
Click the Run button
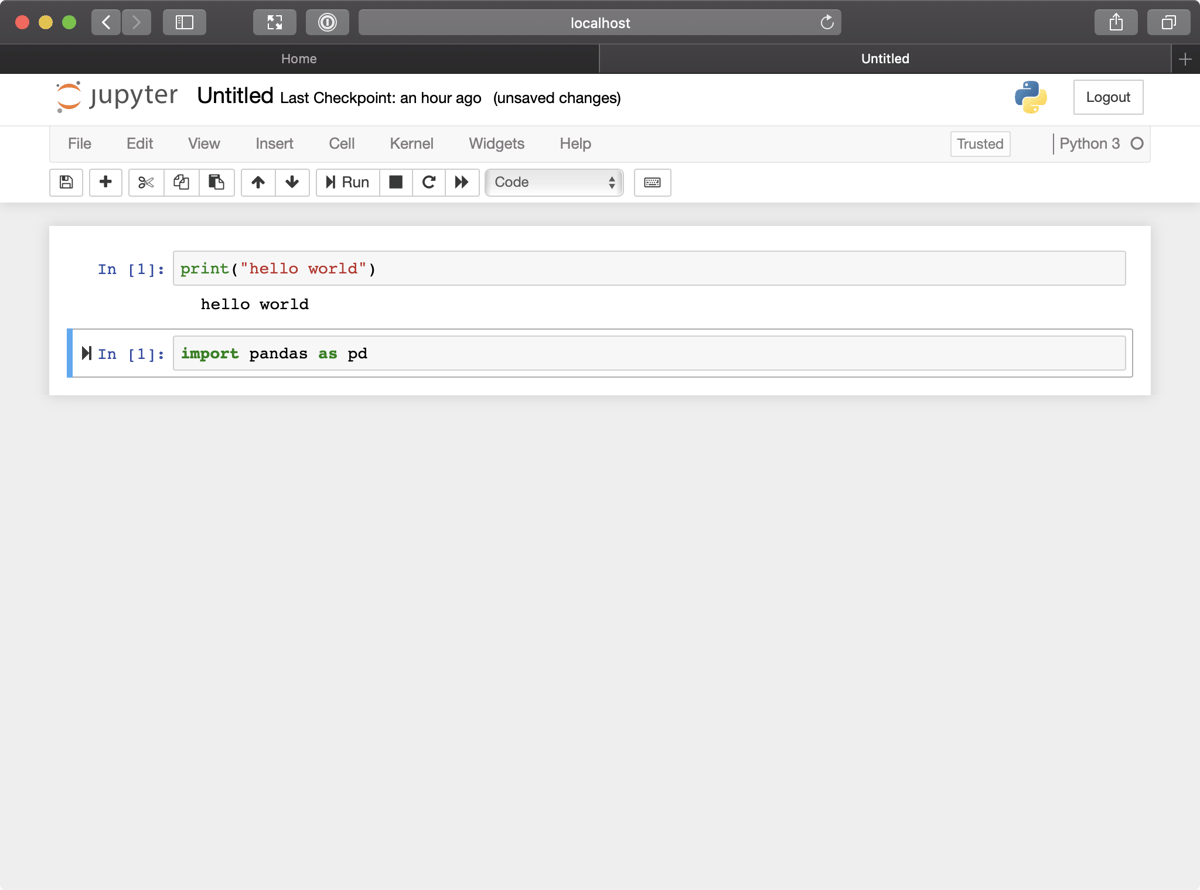[x=347, y=182]
